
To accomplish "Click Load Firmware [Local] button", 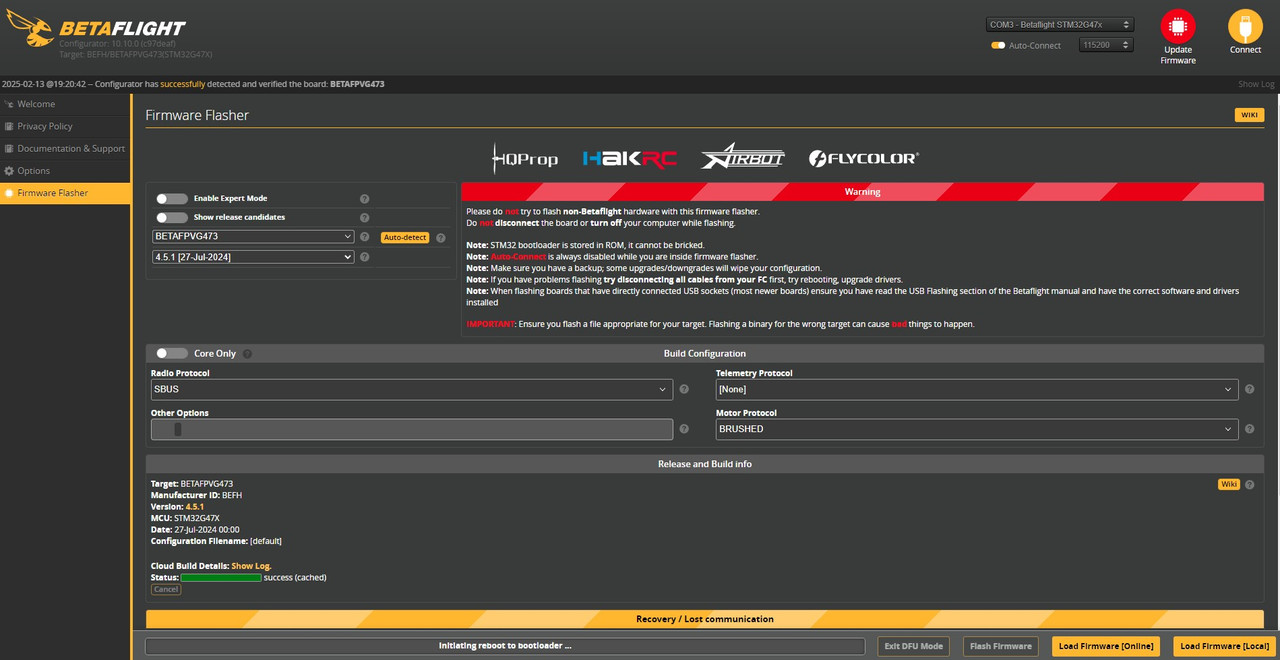I will [1225, 646].
